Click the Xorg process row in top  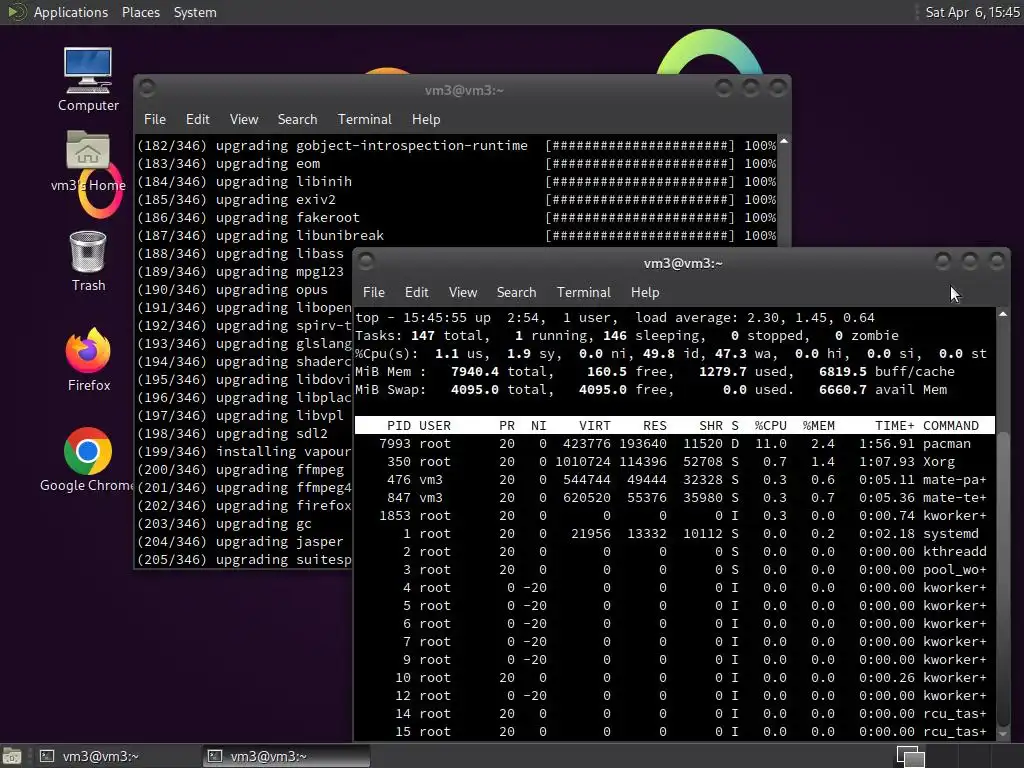coord(675,462)
